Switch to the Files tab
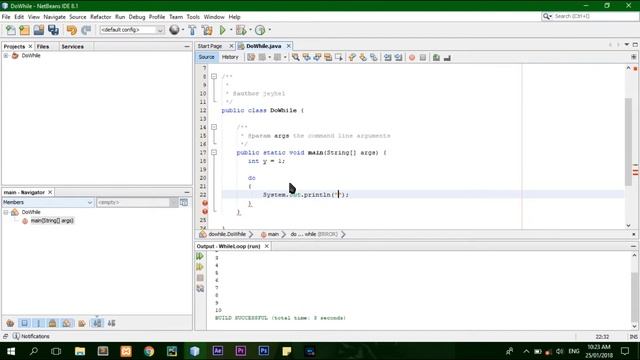Image resolution: width=640 pixels, height=360 pixels. coord(43,47)
